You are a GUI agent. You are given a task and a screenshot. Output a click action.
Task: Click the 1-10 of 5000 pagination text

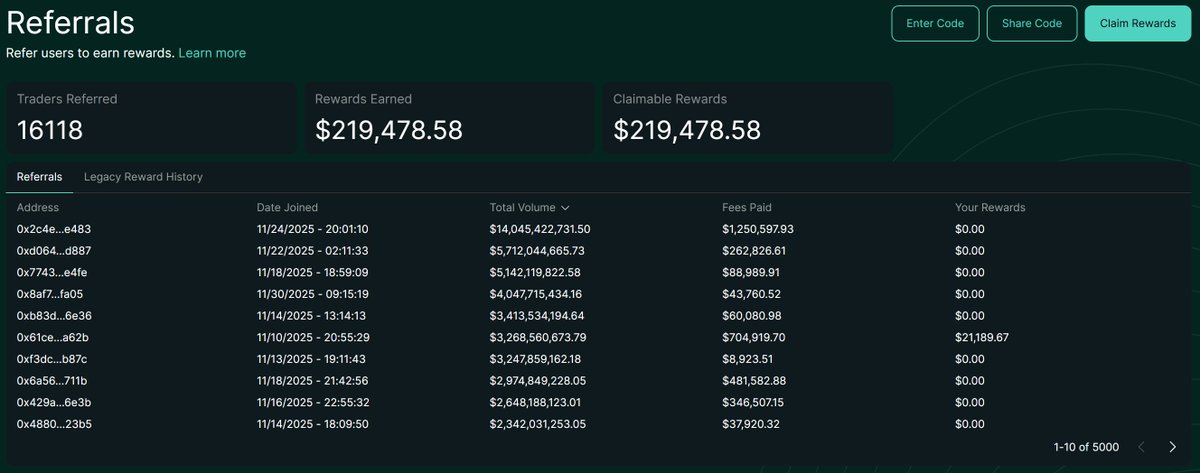tap(1086, 447)
